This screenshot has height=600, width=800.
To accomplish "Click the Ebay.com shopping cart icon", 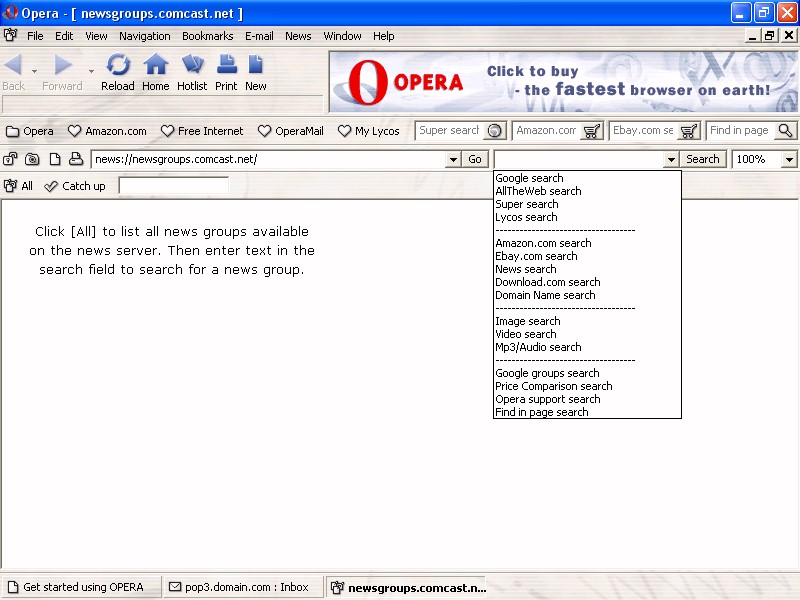I will click(689, 131).
